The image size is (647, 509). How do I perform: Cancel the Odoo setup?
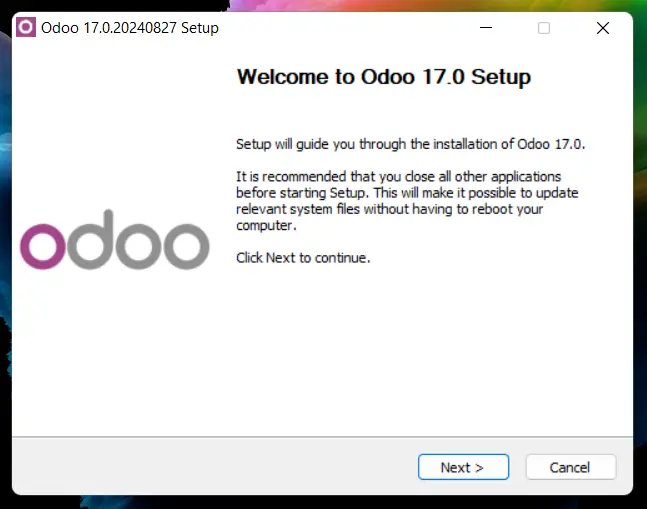[x=570, y=467]
